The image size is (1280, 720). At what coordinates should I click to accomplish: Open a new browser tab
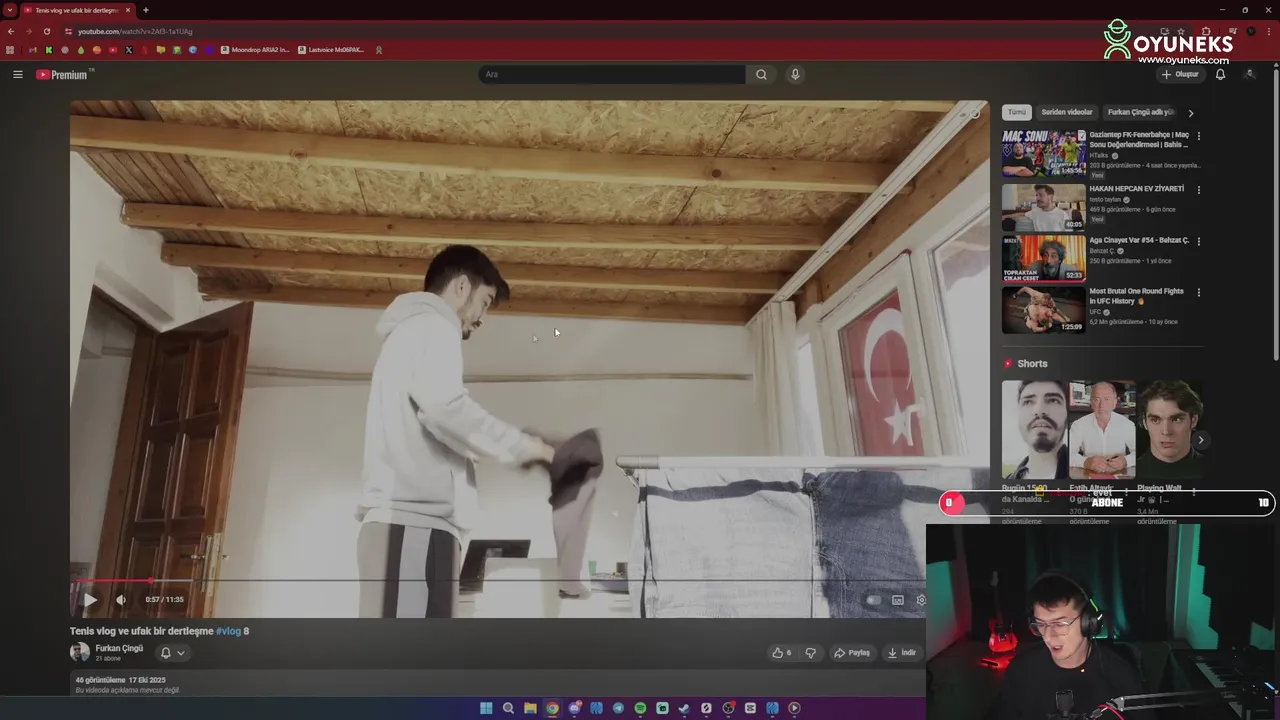[x=146, y=10]
